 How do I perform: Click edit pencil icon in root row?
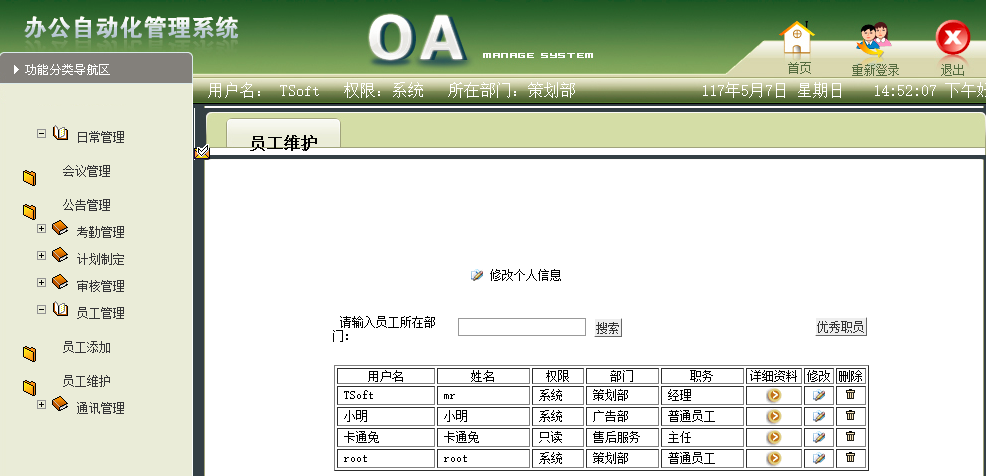click(x=819, y=458)
